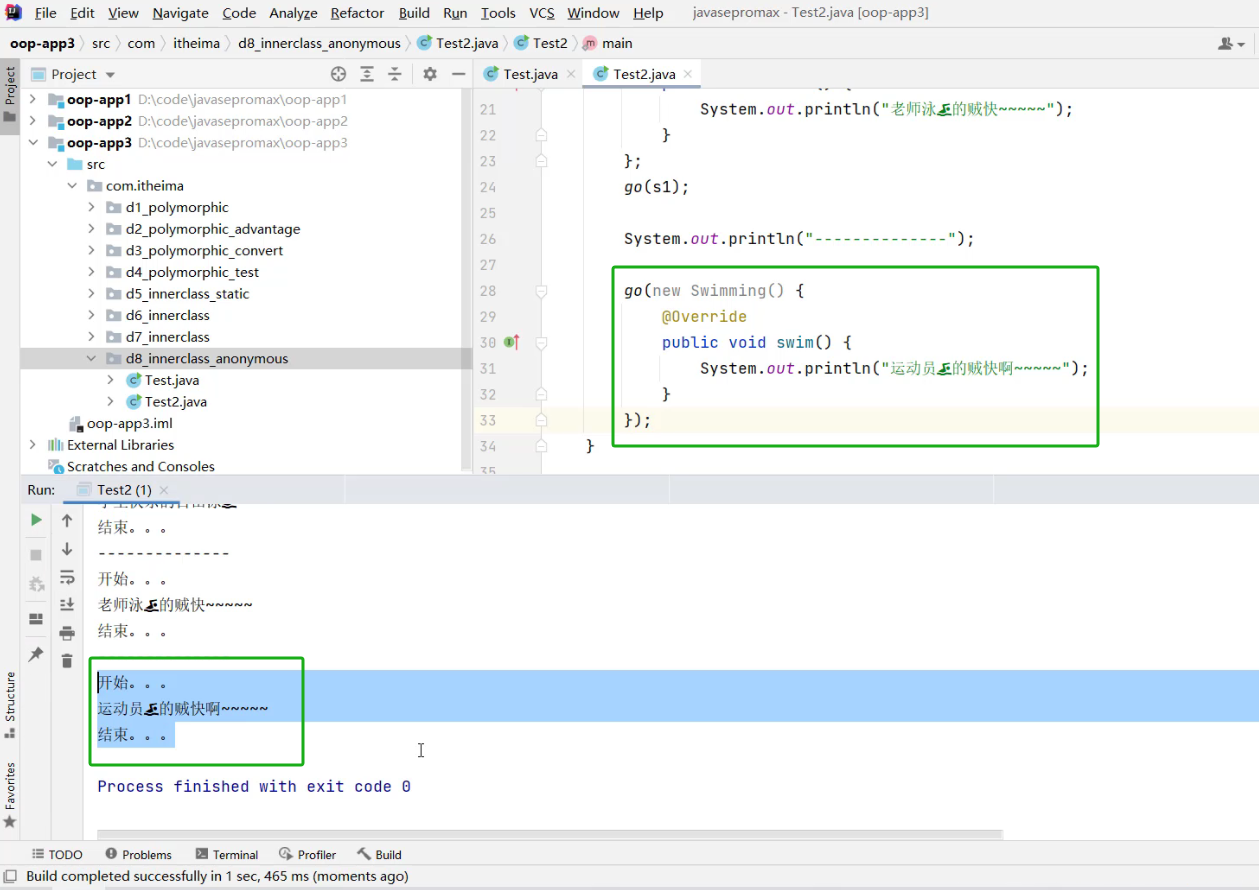Click the Collapse All icon in Project panel
Screen dimensions: 1259x890
point(395,74)
